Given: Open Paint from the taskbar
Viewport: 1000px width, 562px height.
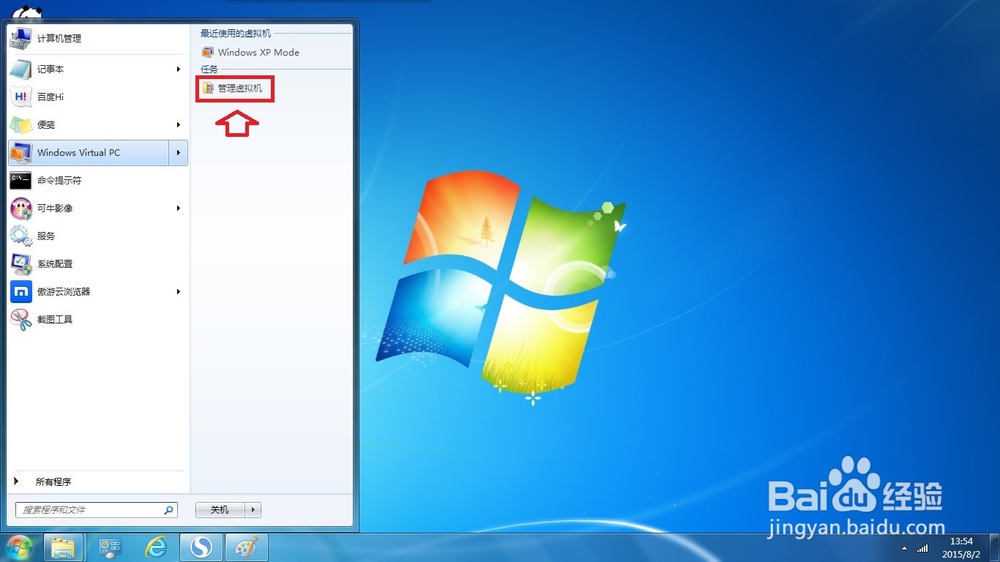Looking at the screenshot, I should [247, 547].
